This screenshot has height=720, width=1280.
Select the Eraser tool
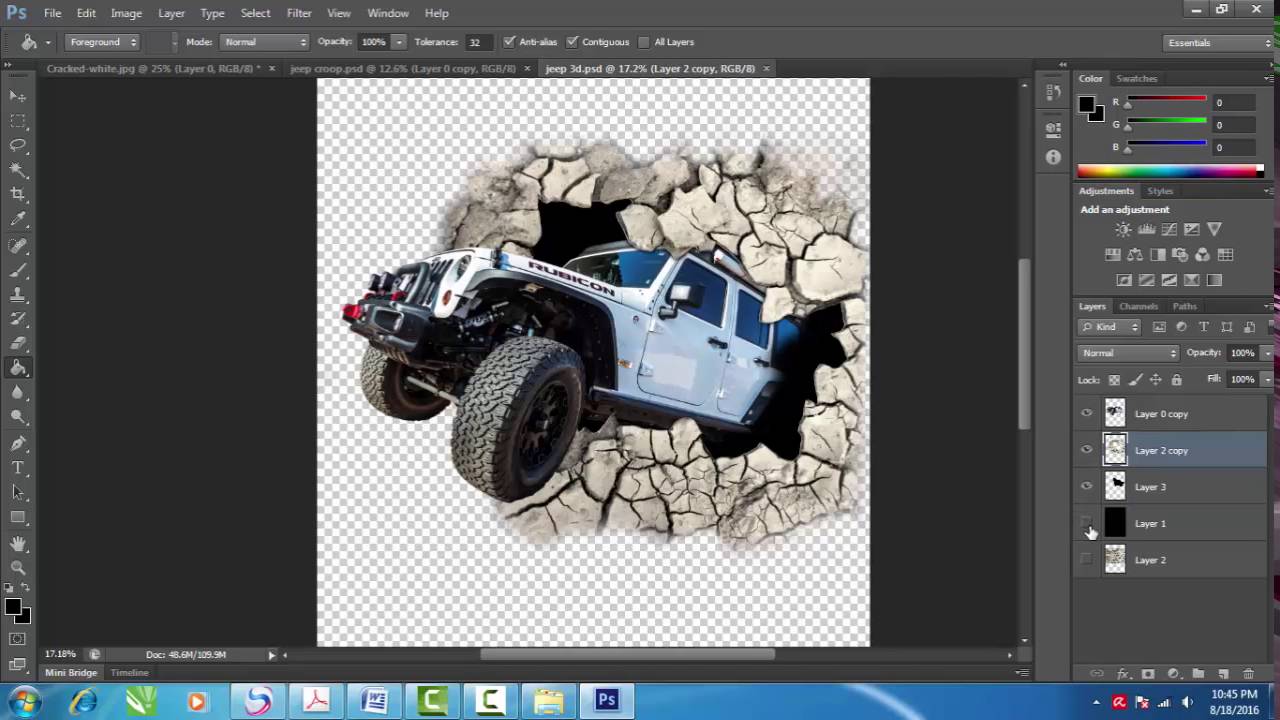[18, 343]
